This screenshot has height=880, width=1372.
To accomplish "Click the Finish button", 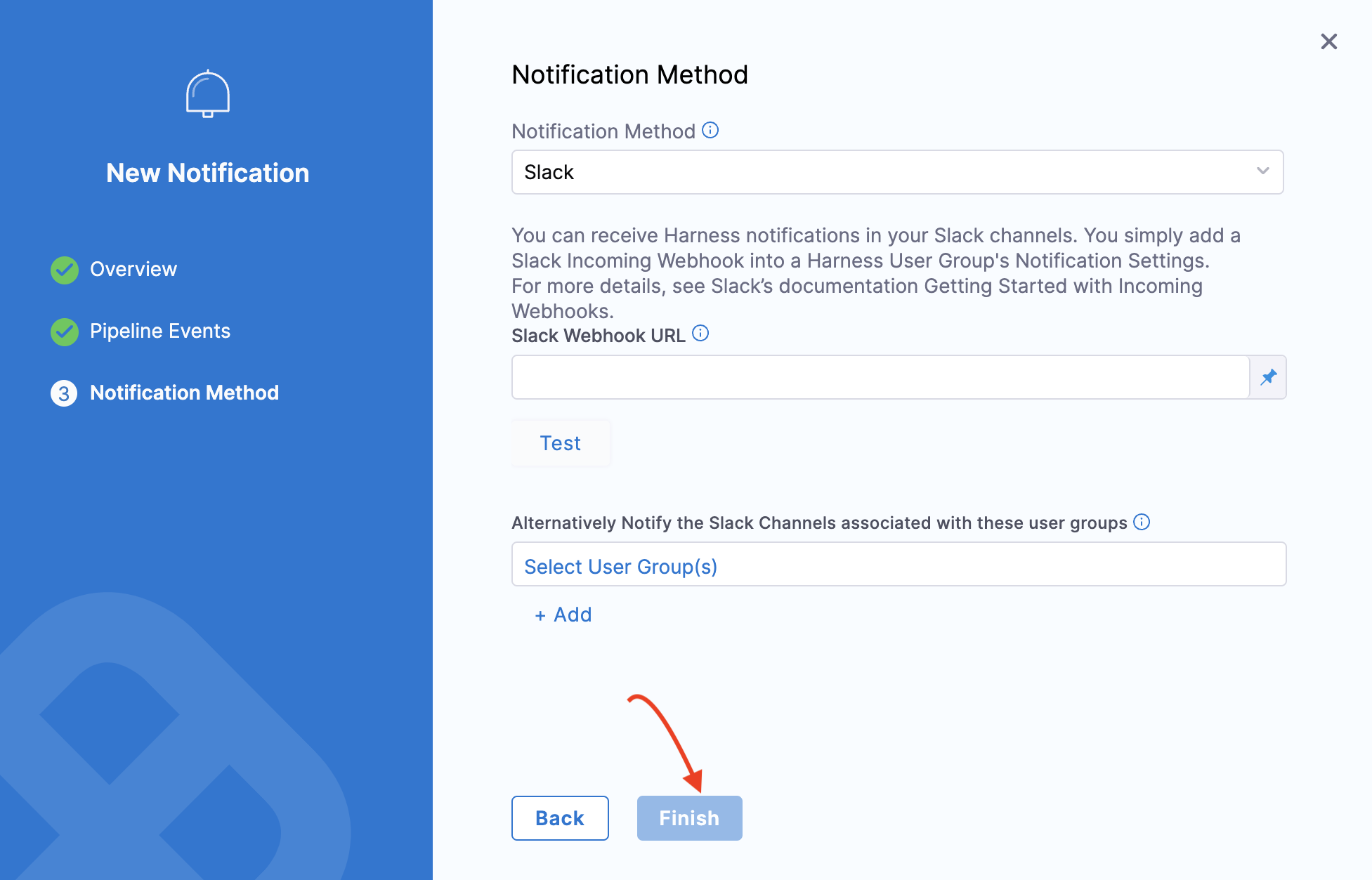I will coord(689,818).
